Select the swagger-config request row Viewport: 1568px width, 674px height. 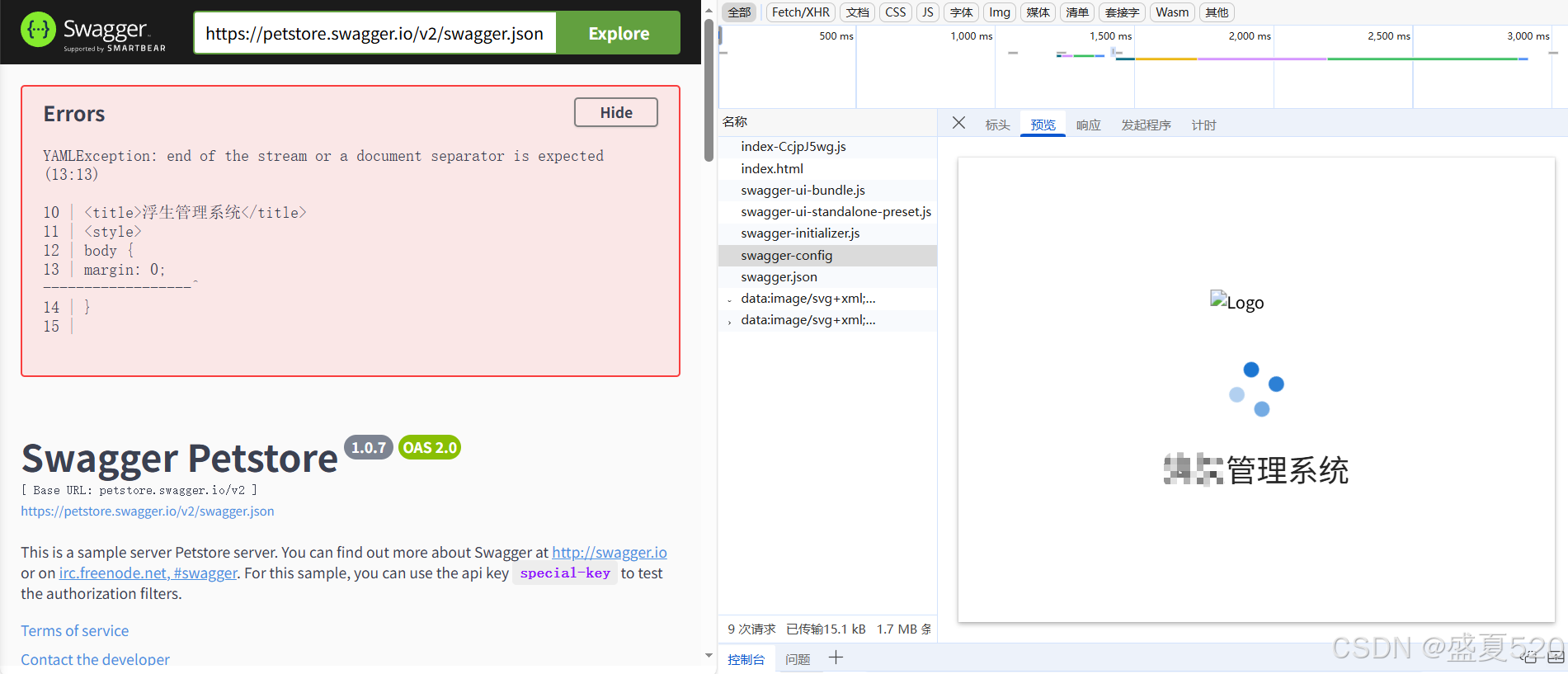pos(827,256)
